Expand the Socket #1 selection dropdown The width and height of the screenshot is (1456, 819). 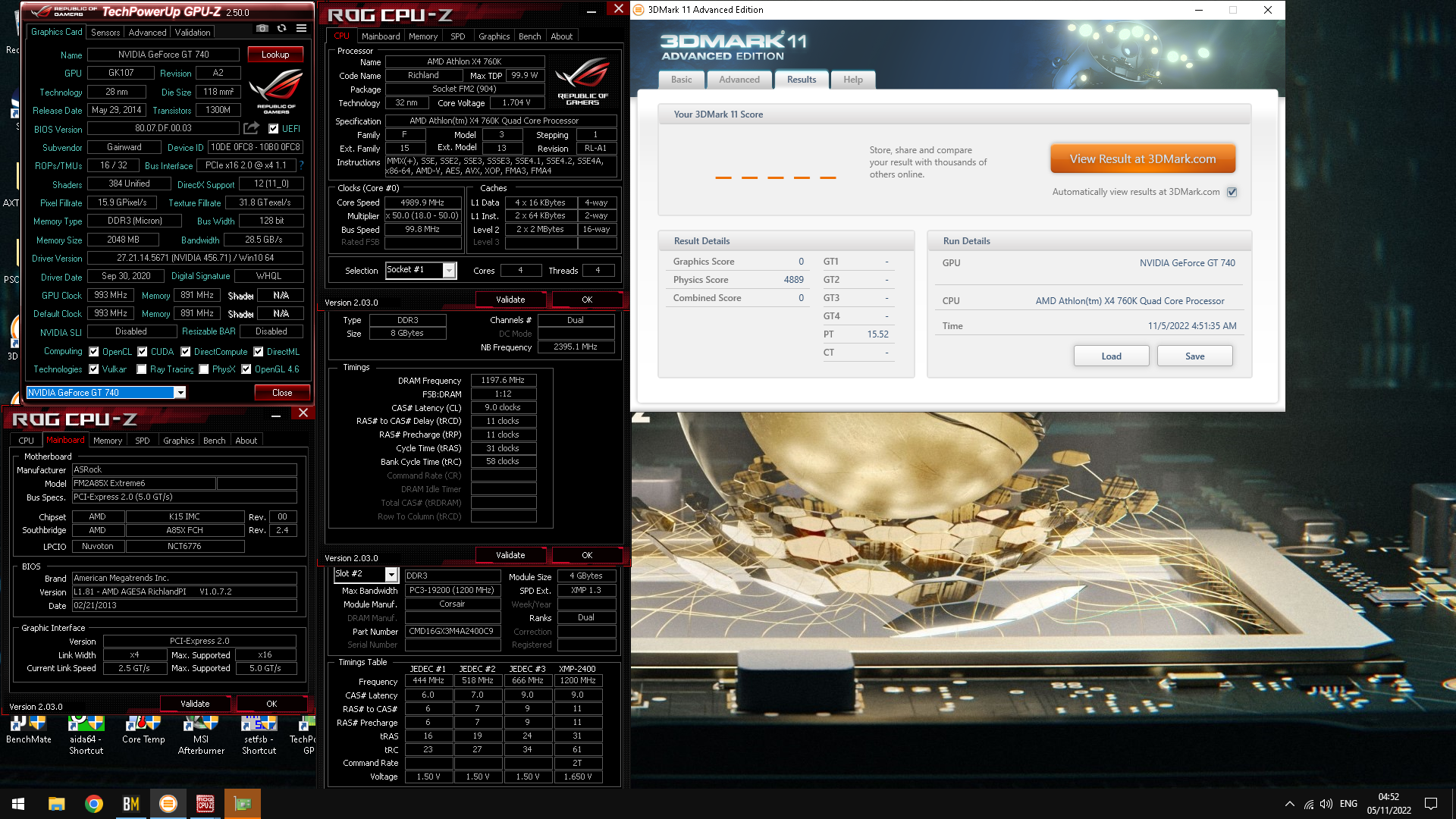point(450,271)
